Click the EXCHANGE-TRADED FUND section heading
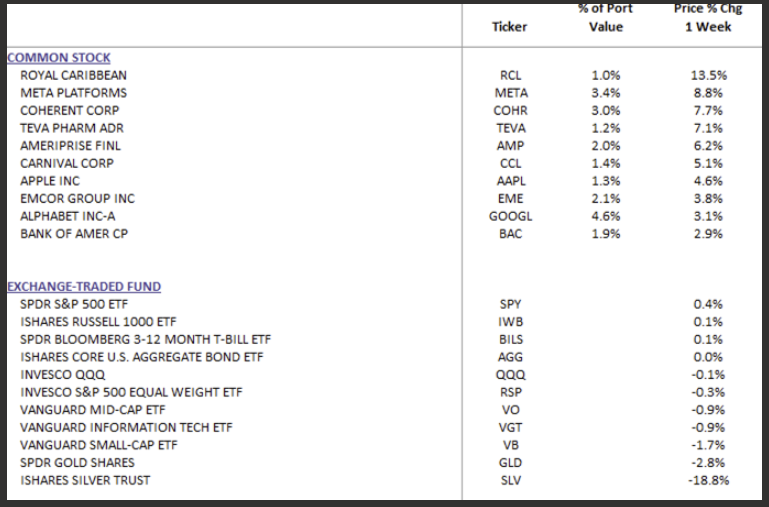Image resolution: width=769 pixels, height=507 pixels. (x=84, y=287)
